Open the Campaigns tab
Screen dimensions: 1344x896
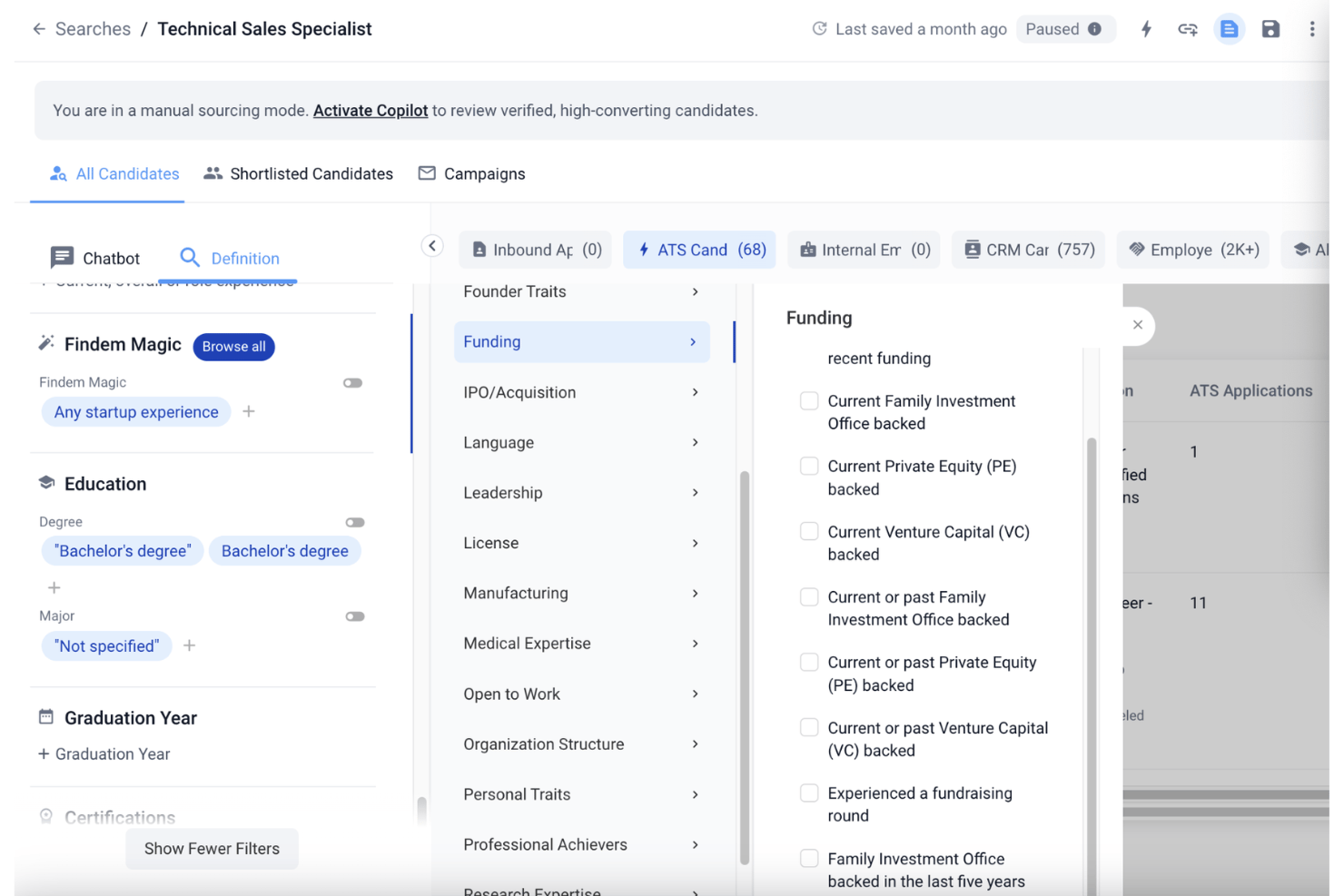[471, 173]
